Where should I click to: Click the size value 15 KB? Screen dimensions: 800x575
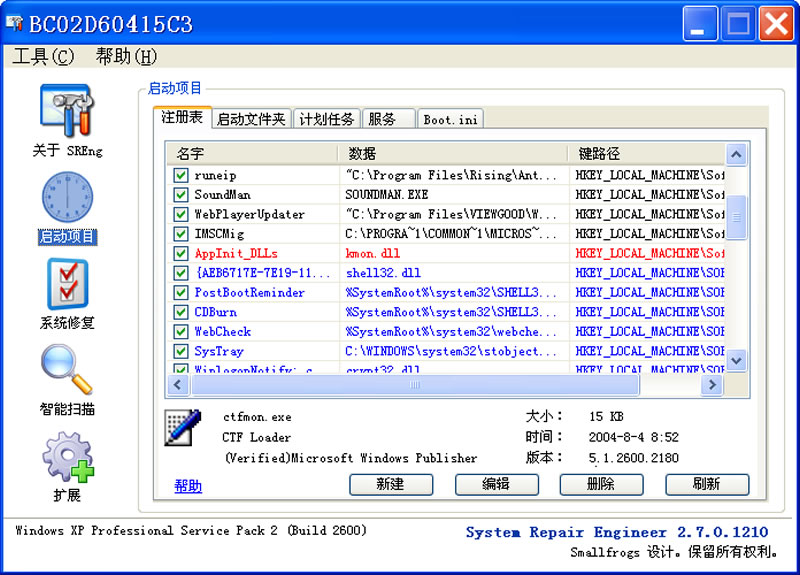606,417
